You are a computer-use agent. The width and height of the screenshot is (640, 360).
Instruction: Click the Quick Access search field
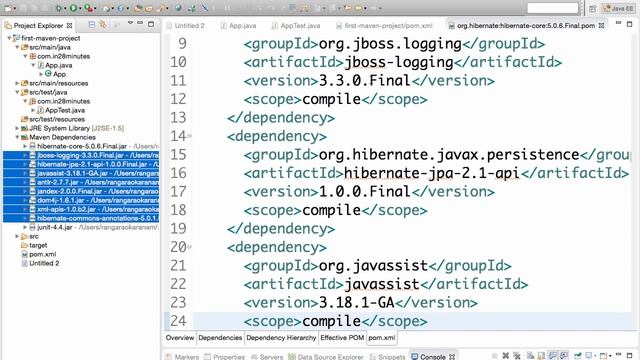[553, 8]
